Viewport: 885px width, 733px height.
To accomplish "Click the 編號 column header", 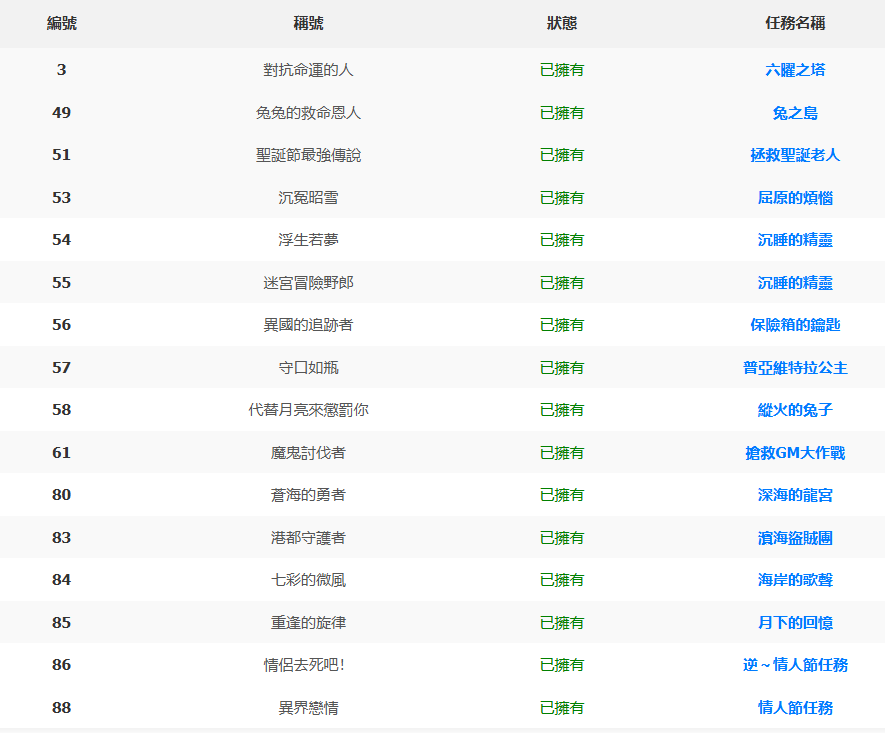I will [x=62, y=23].
